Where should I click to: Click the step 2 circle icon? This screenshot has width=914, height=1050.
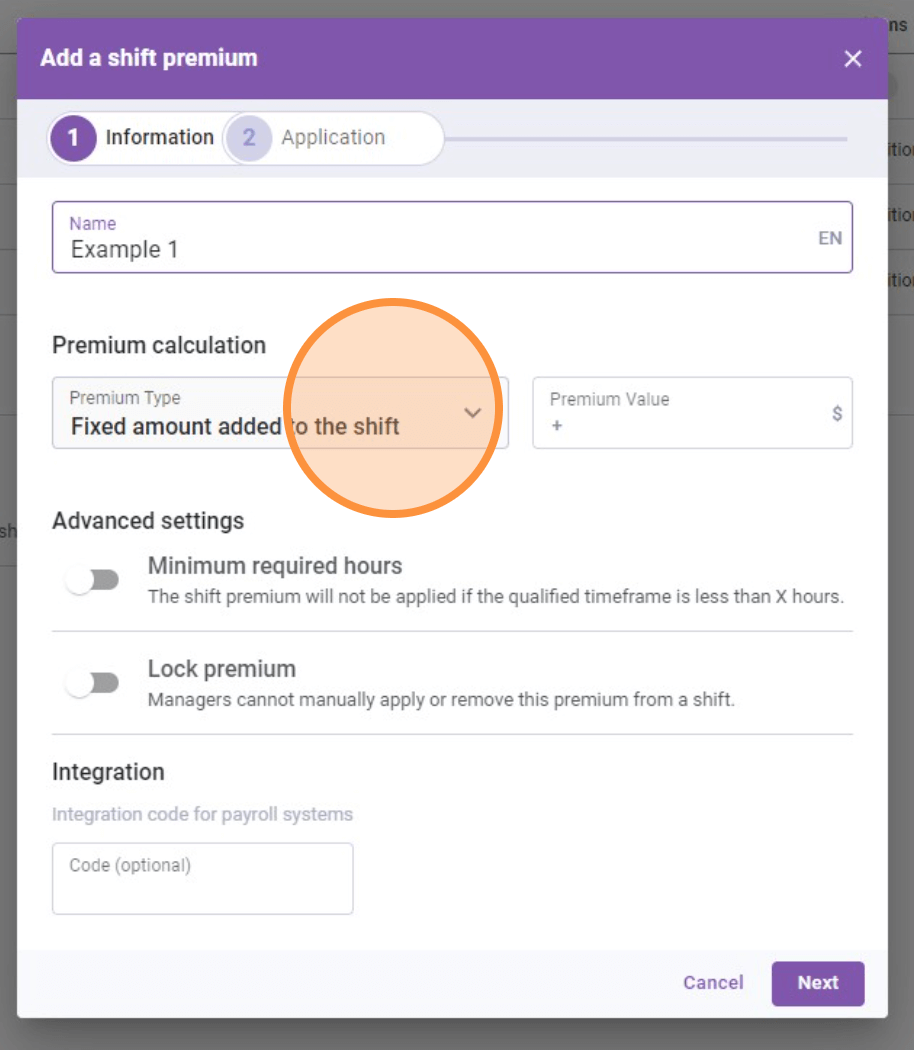(x=248, y=138)
